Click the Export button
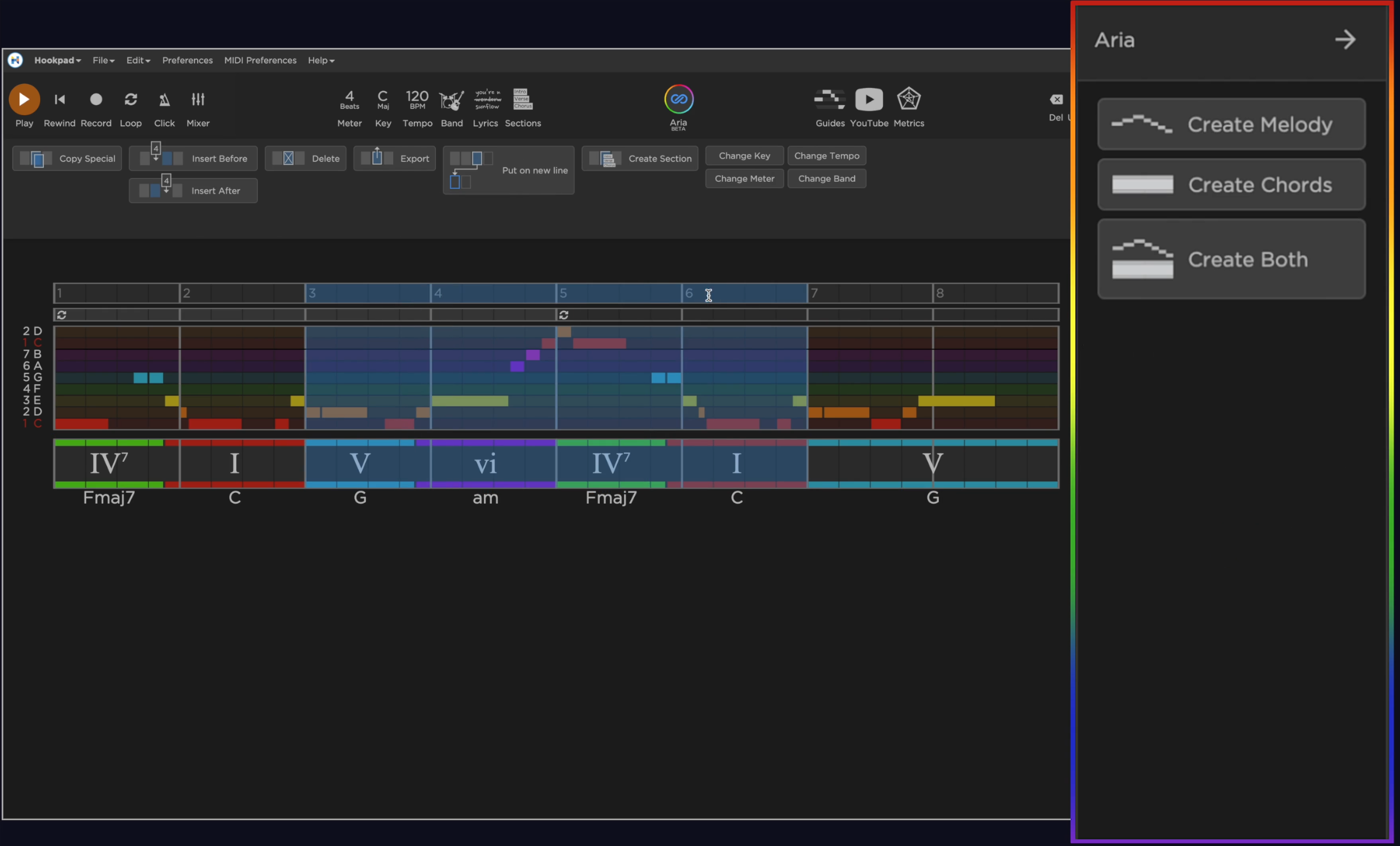 tap(394, 159)
